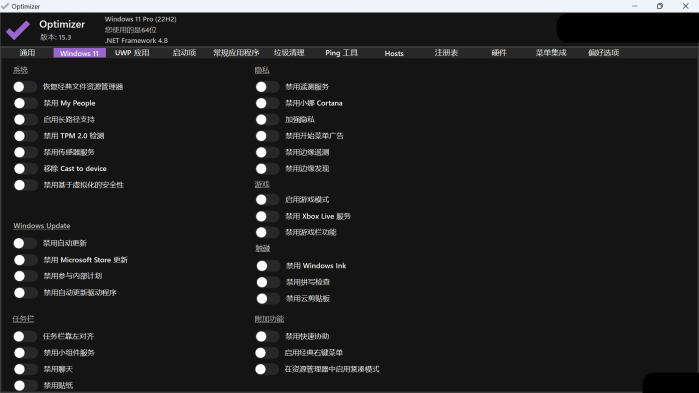Click the 附加功能 section heading

(269, 319)
